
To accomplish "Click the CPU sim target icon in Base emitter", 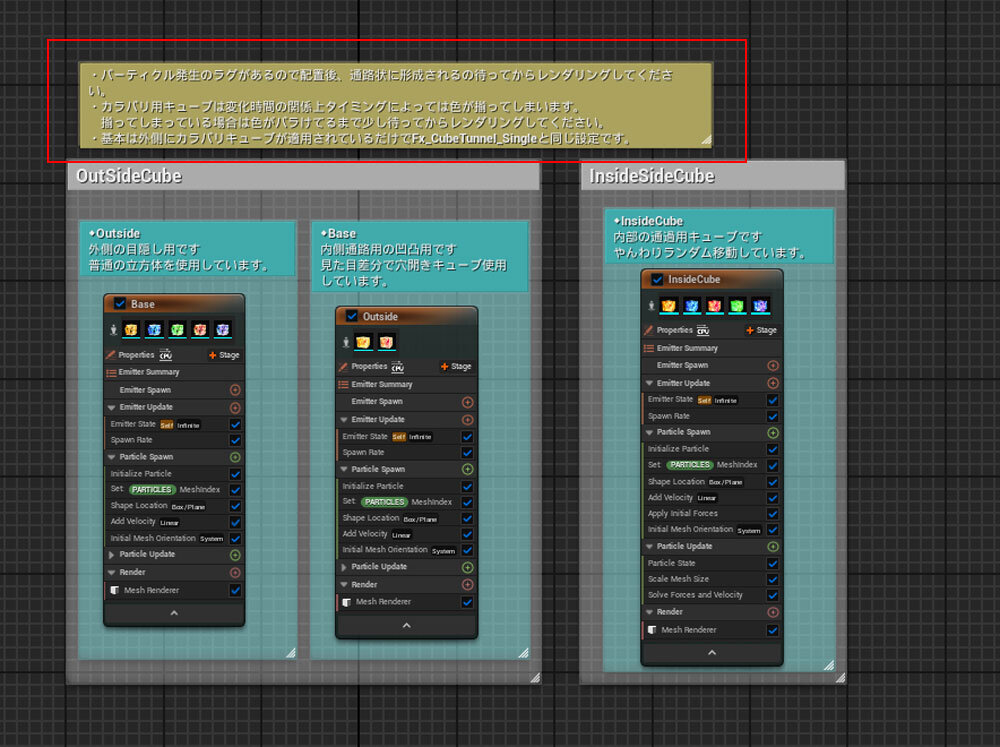I will (165, 354).
